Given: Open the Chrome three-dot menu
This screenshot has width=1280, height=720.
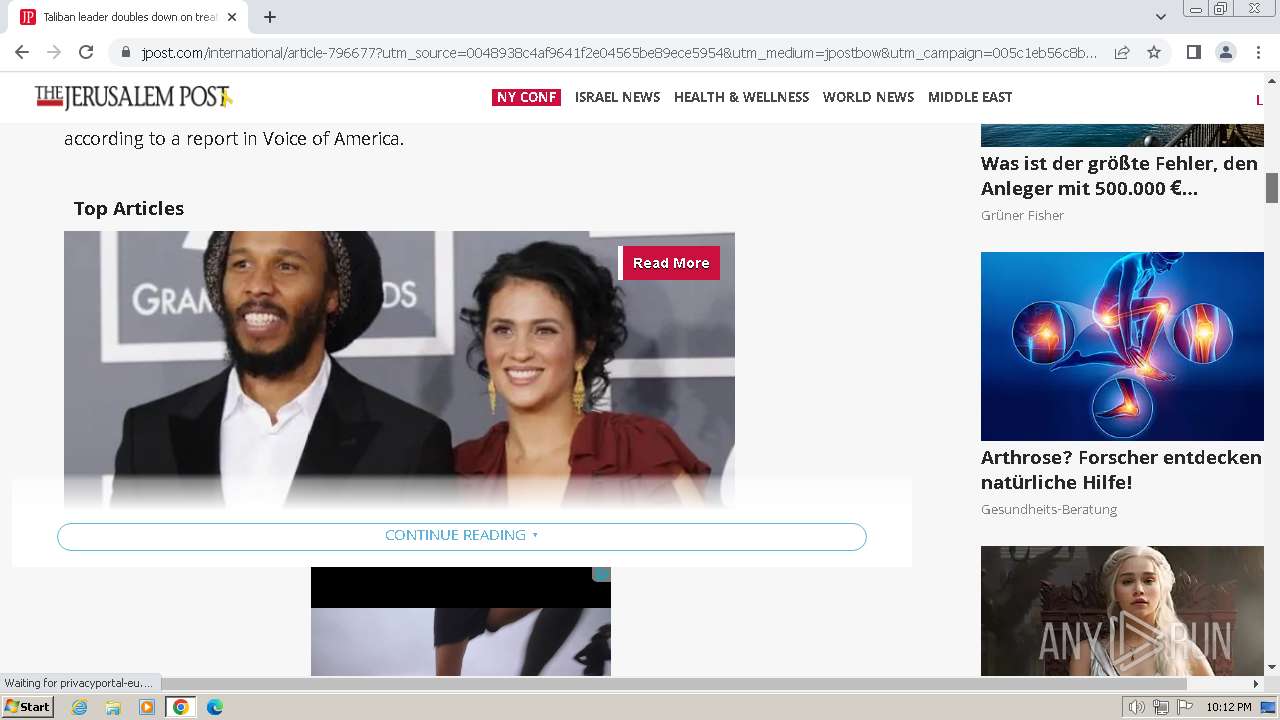Looking at the screenshot, I should [x=1258, y=52].
